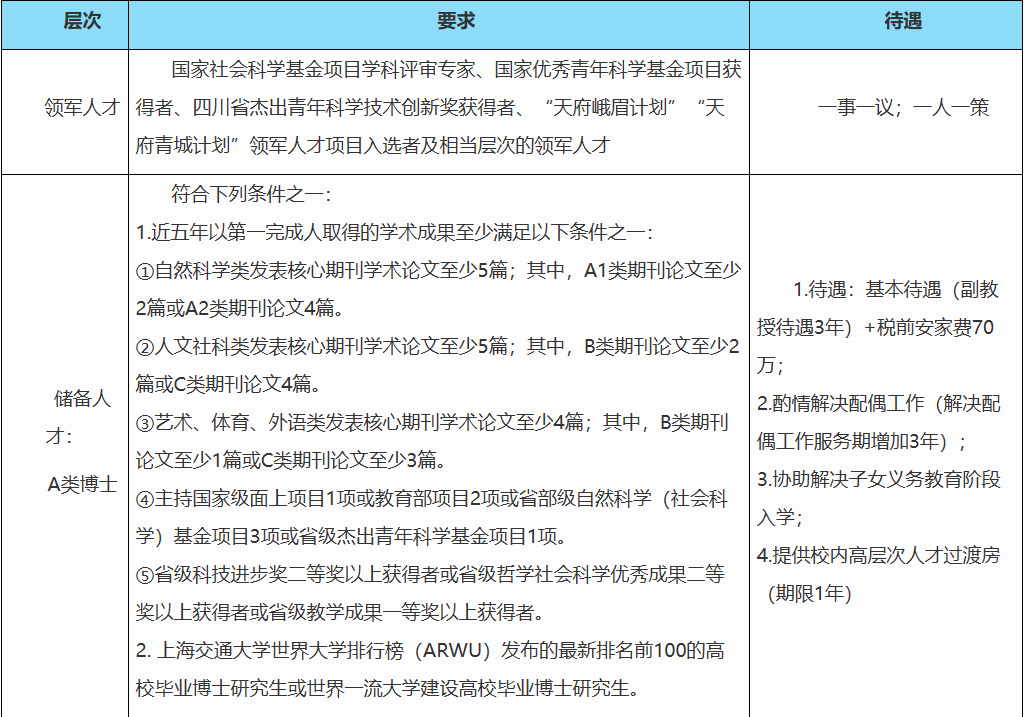Click the '待遇' column header
Screen dimensions: 1024x717
tap(903, 21)
